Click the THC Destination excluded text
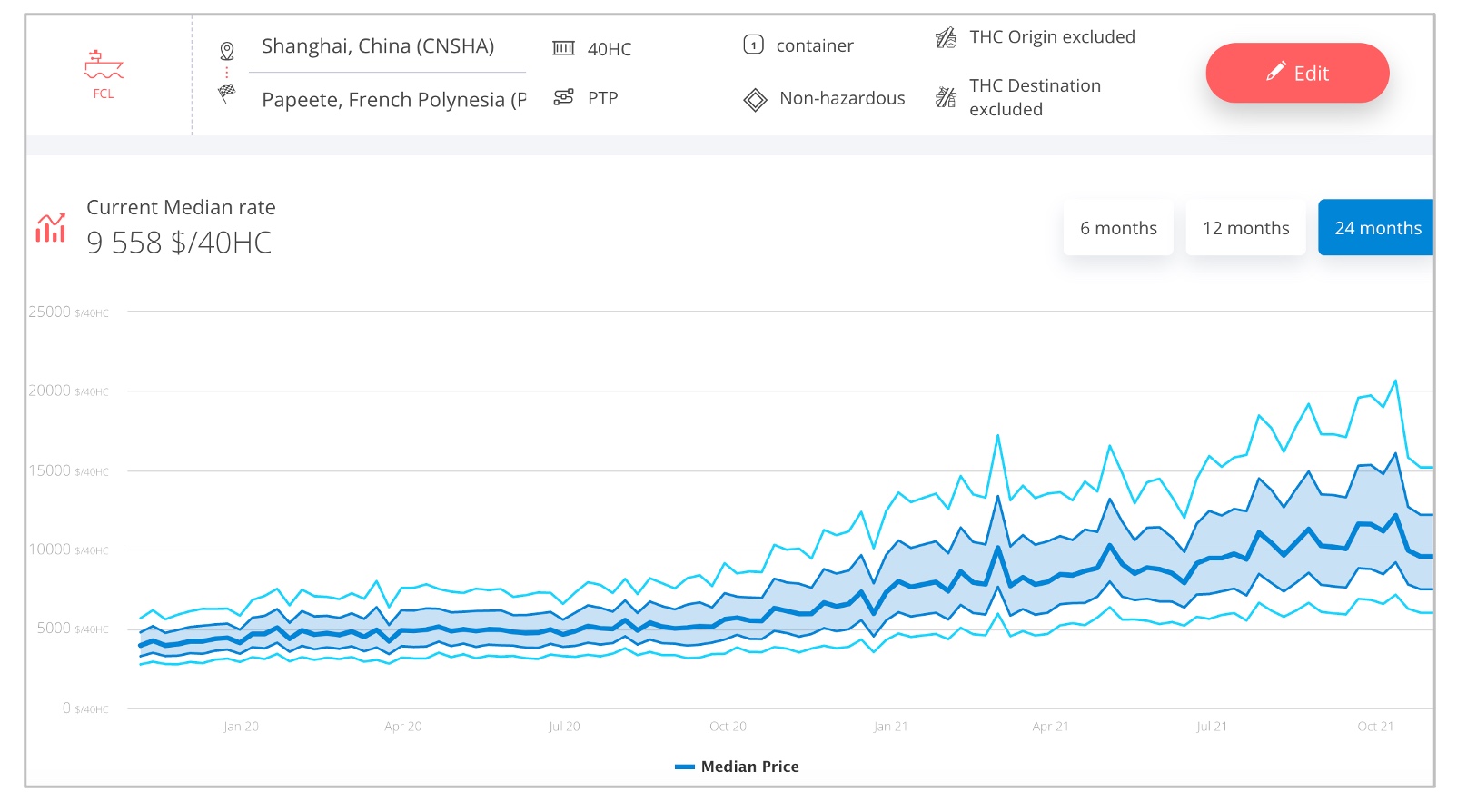 (x=1035, y=97)
